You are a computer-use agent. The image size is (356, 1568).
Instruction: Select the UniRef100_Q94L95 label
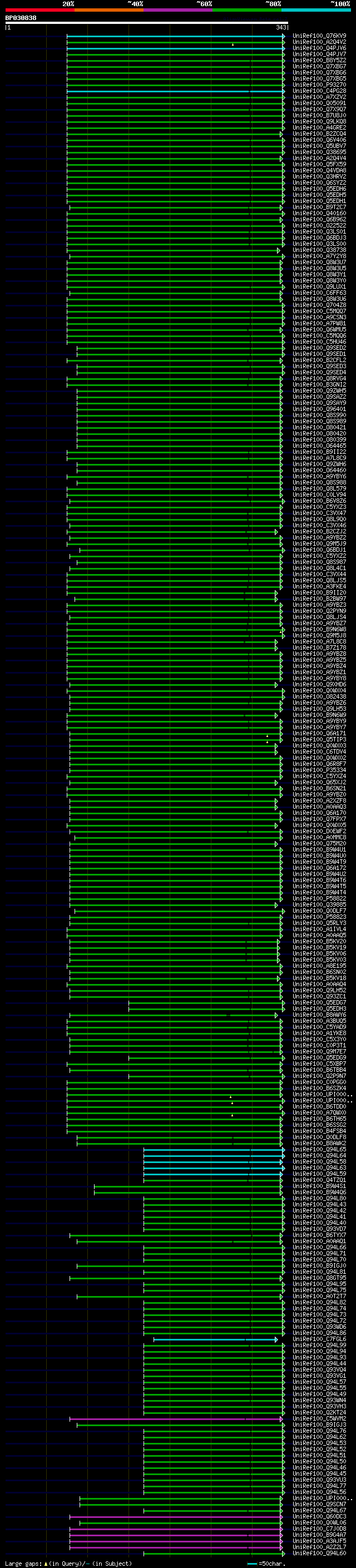pos(319,1284)
